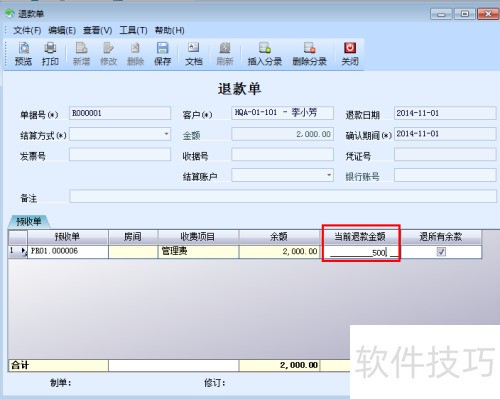Click 插入分录 insert entry icon

(x=265, y=53)
